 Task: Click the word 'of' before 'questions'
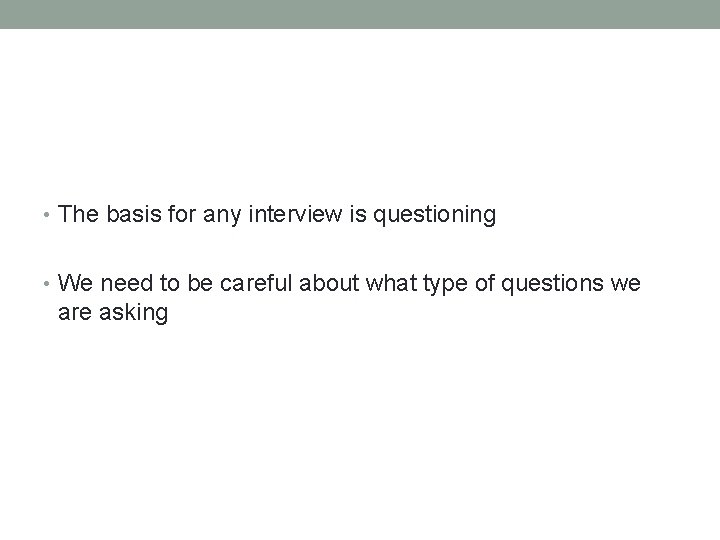(x=484, y=283)
